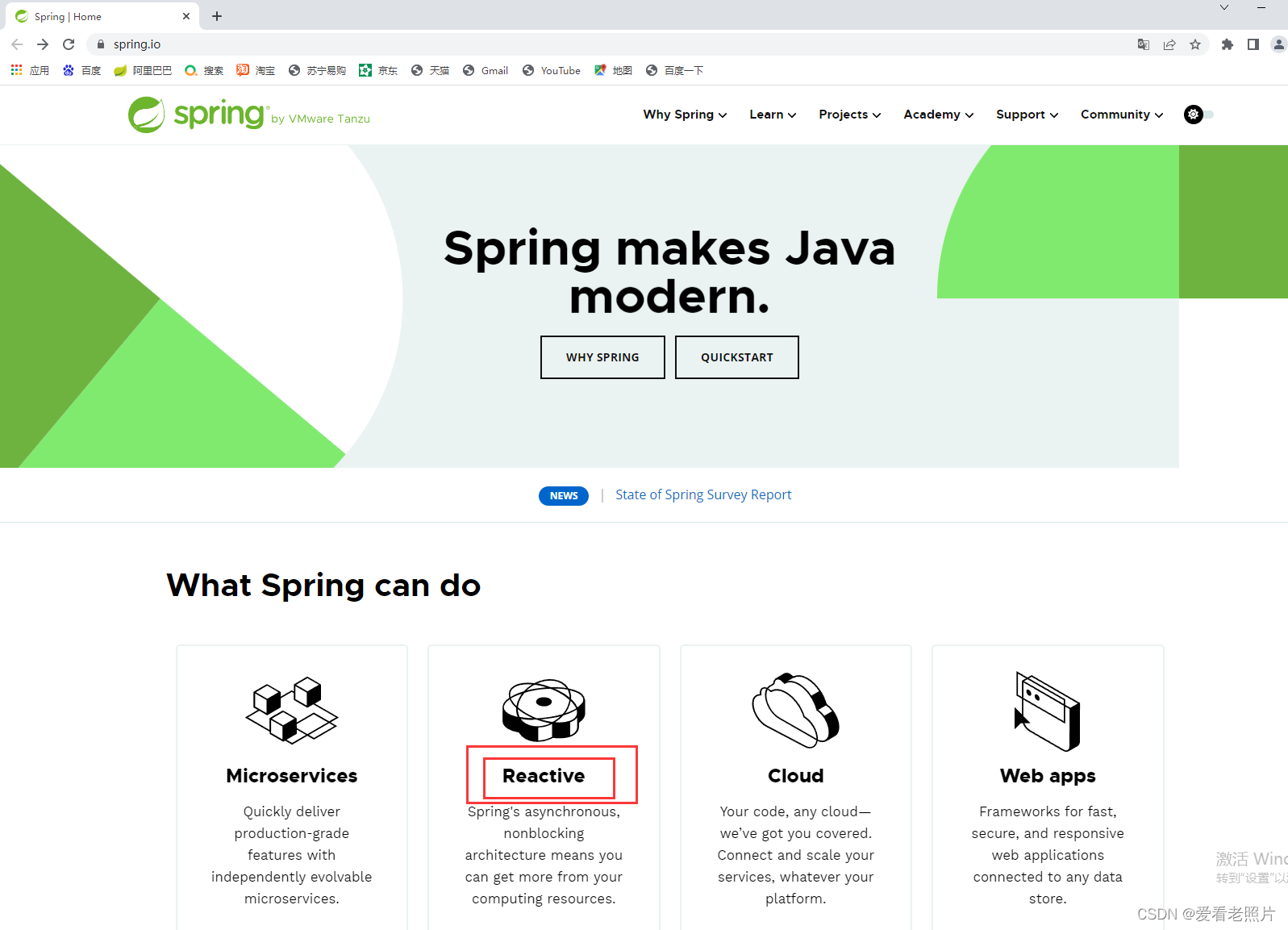Click the WHY SPRING button
Image resolution: width=1288 pixels, height=930 pixels.
(602, 357)
